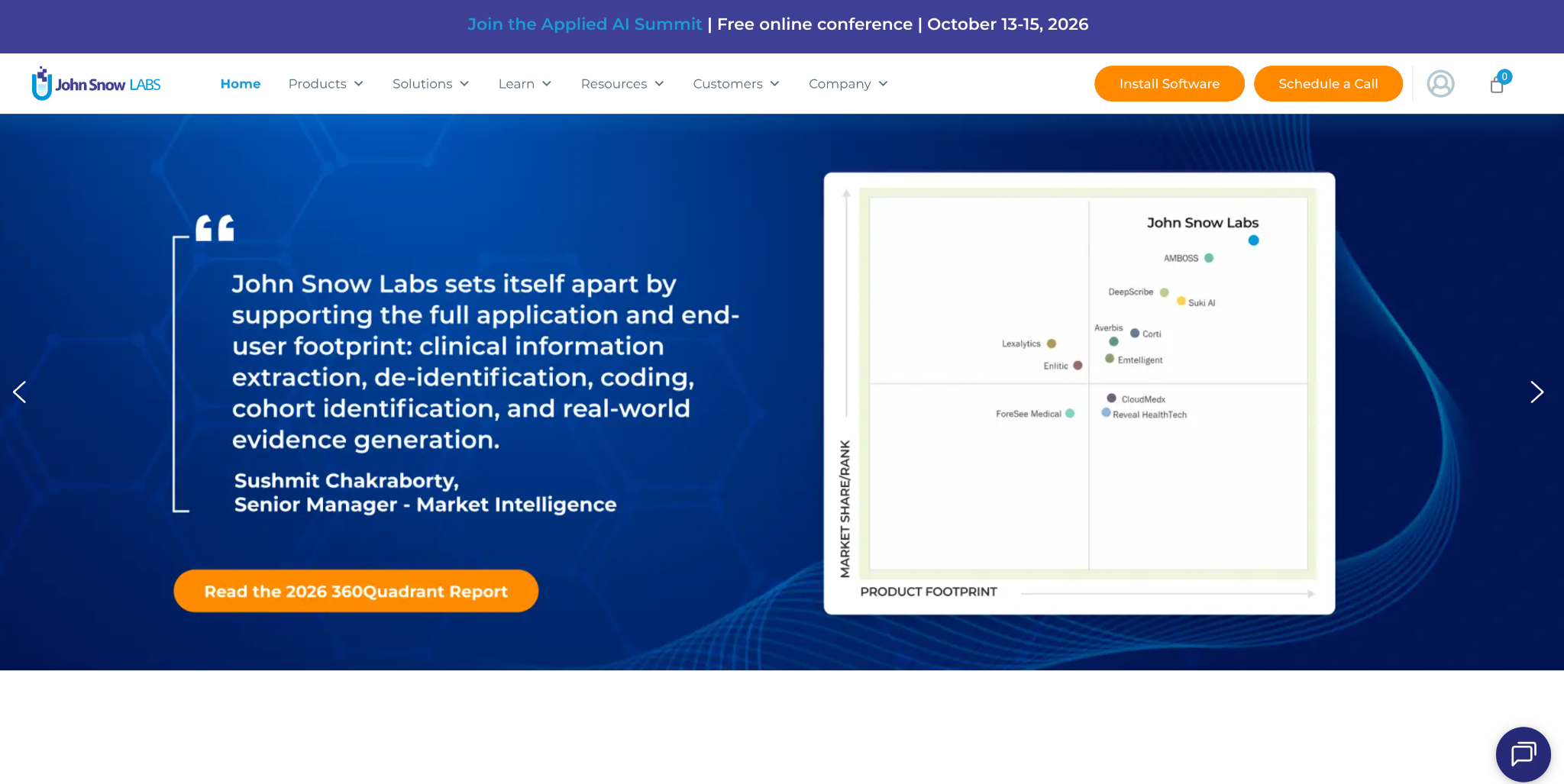Click the cart count badge

(x=1504, y=76)
